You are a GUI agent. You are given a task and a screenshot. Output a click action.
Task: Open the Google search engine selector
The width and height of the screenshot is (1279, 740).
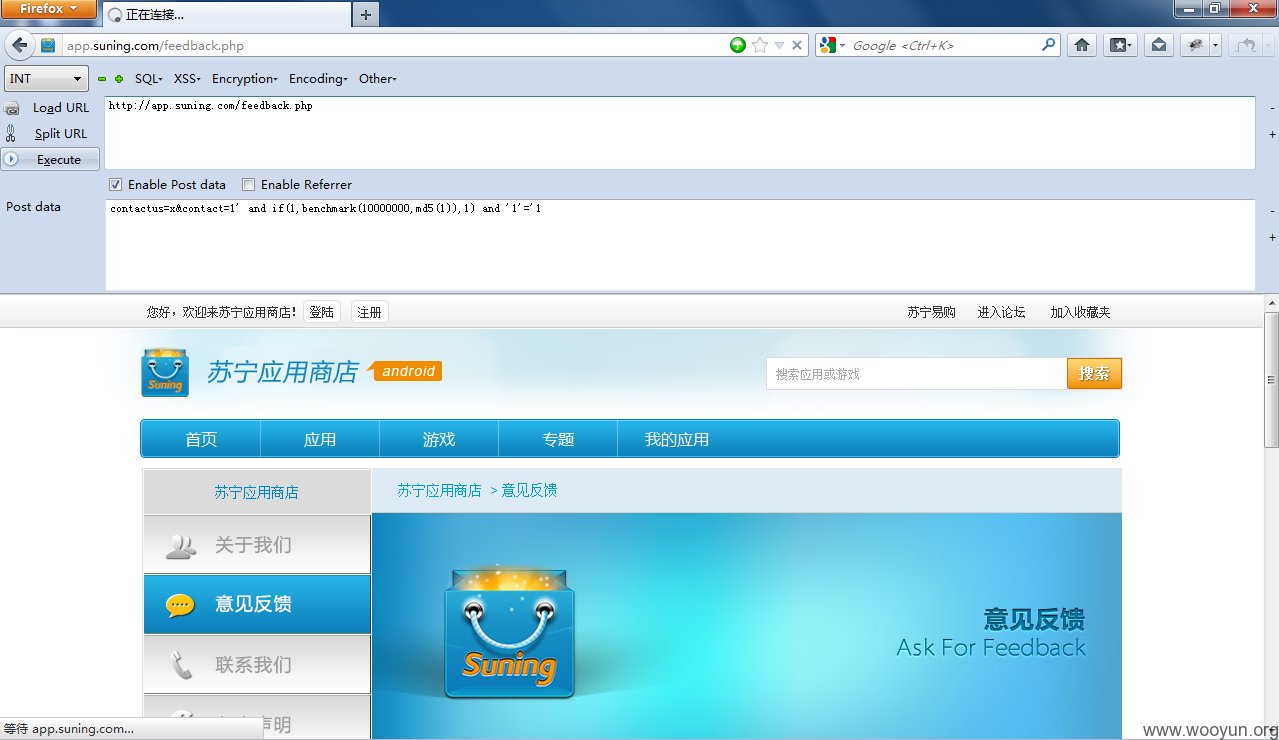[832, 45]
